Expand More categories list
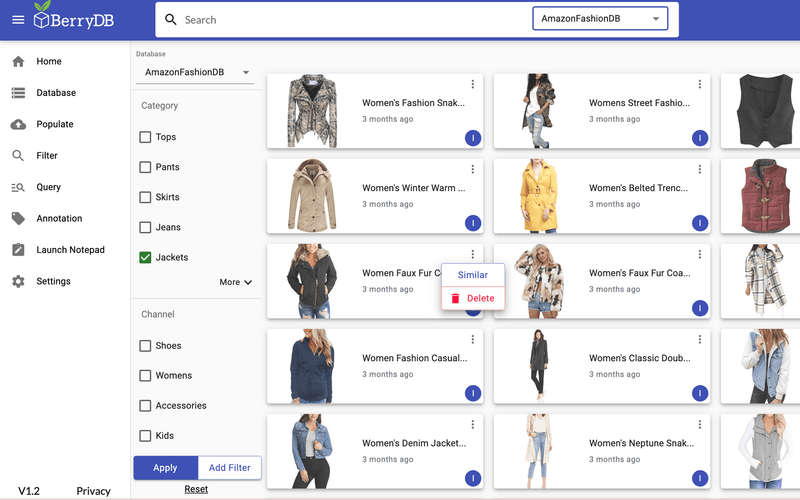This screenshot has width=800, height=500. pos(236,283)
